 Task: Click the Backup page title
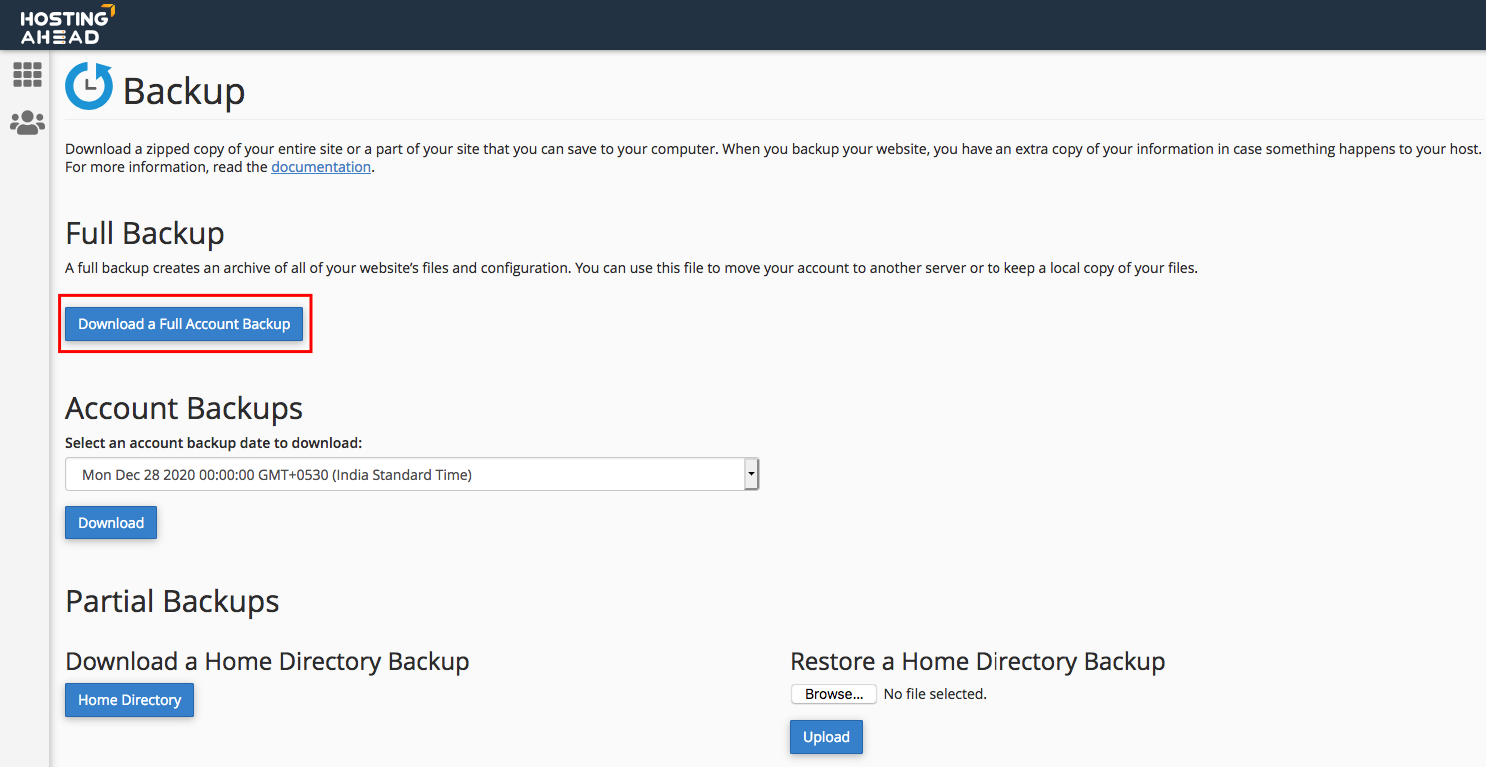pyautogui.click(x=184, y=91)
